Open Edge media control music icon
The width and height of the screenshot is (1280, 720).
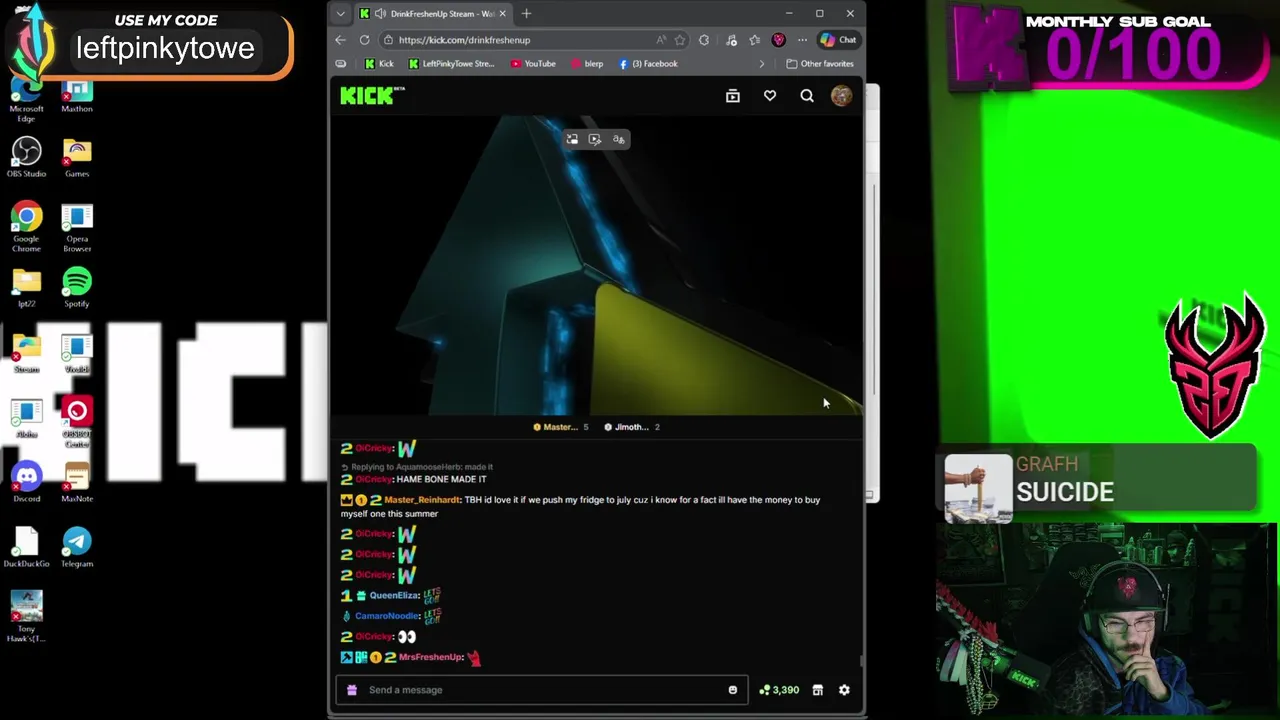point(732,40)
